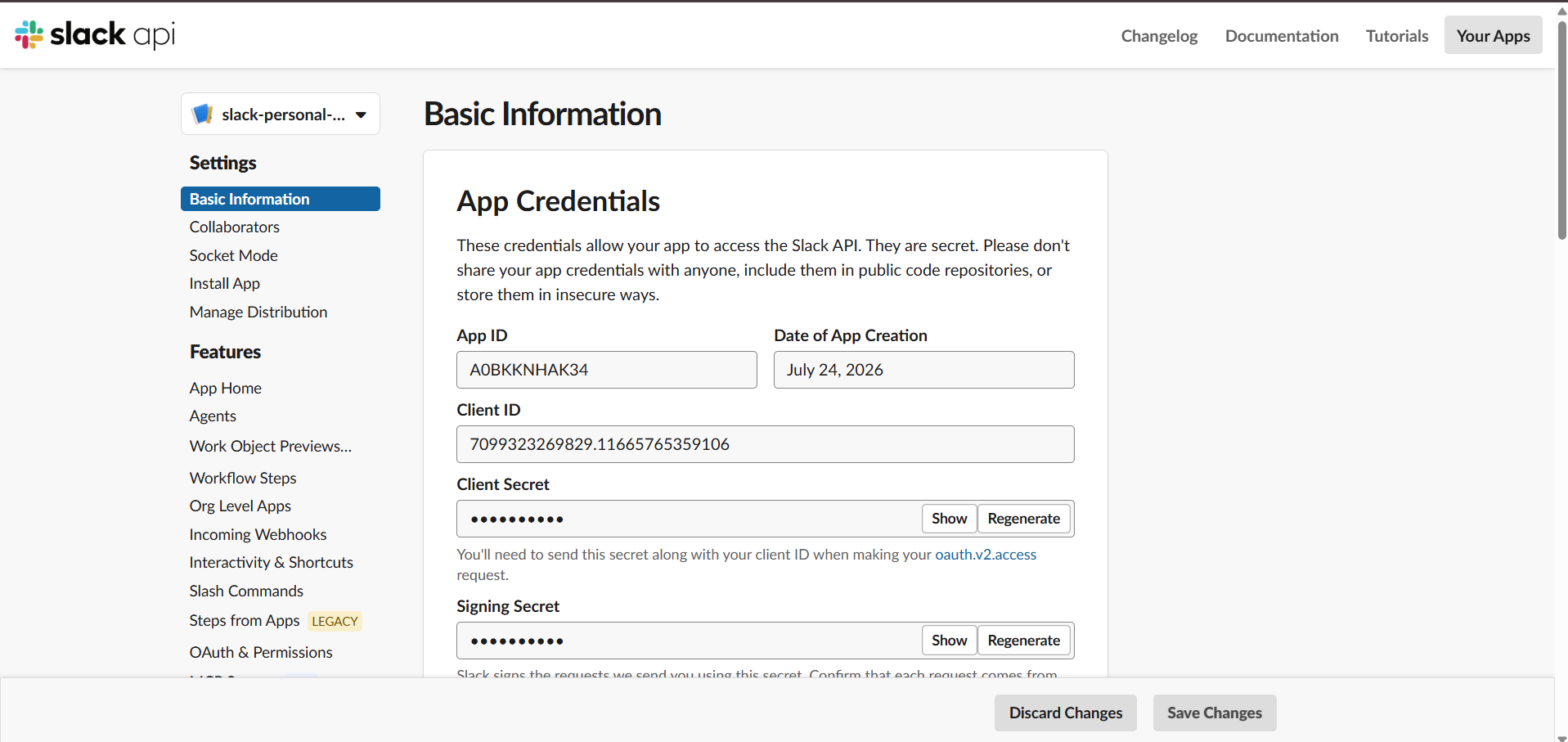Open Interactivity & Shortcuts
Image resolution: width=1568 pixels, height=742 pixels.
272,562
